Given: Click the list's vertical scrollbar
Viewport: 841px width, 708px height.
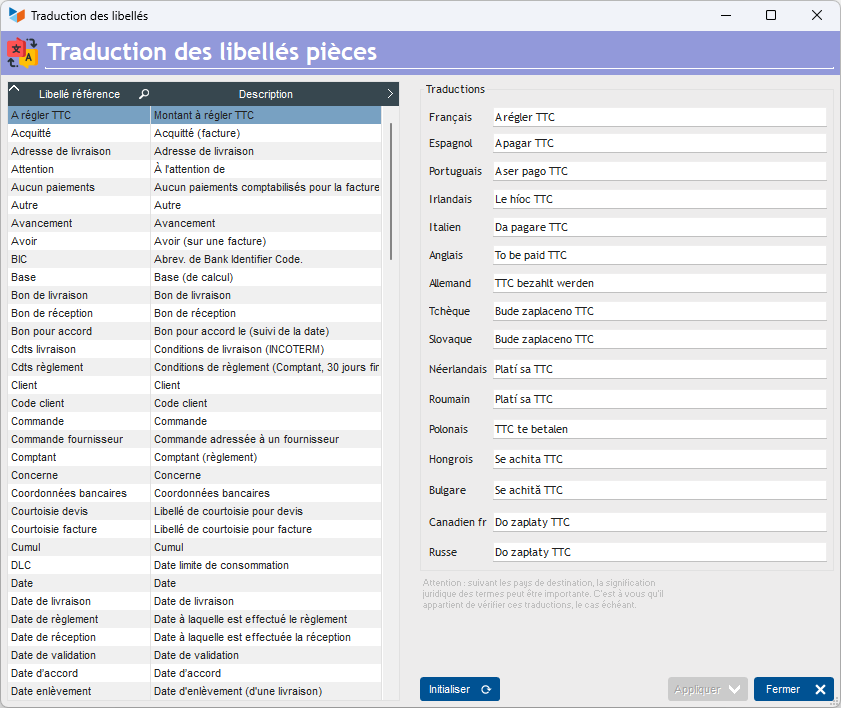Looking at the screenshot, I should pos(390,190).
